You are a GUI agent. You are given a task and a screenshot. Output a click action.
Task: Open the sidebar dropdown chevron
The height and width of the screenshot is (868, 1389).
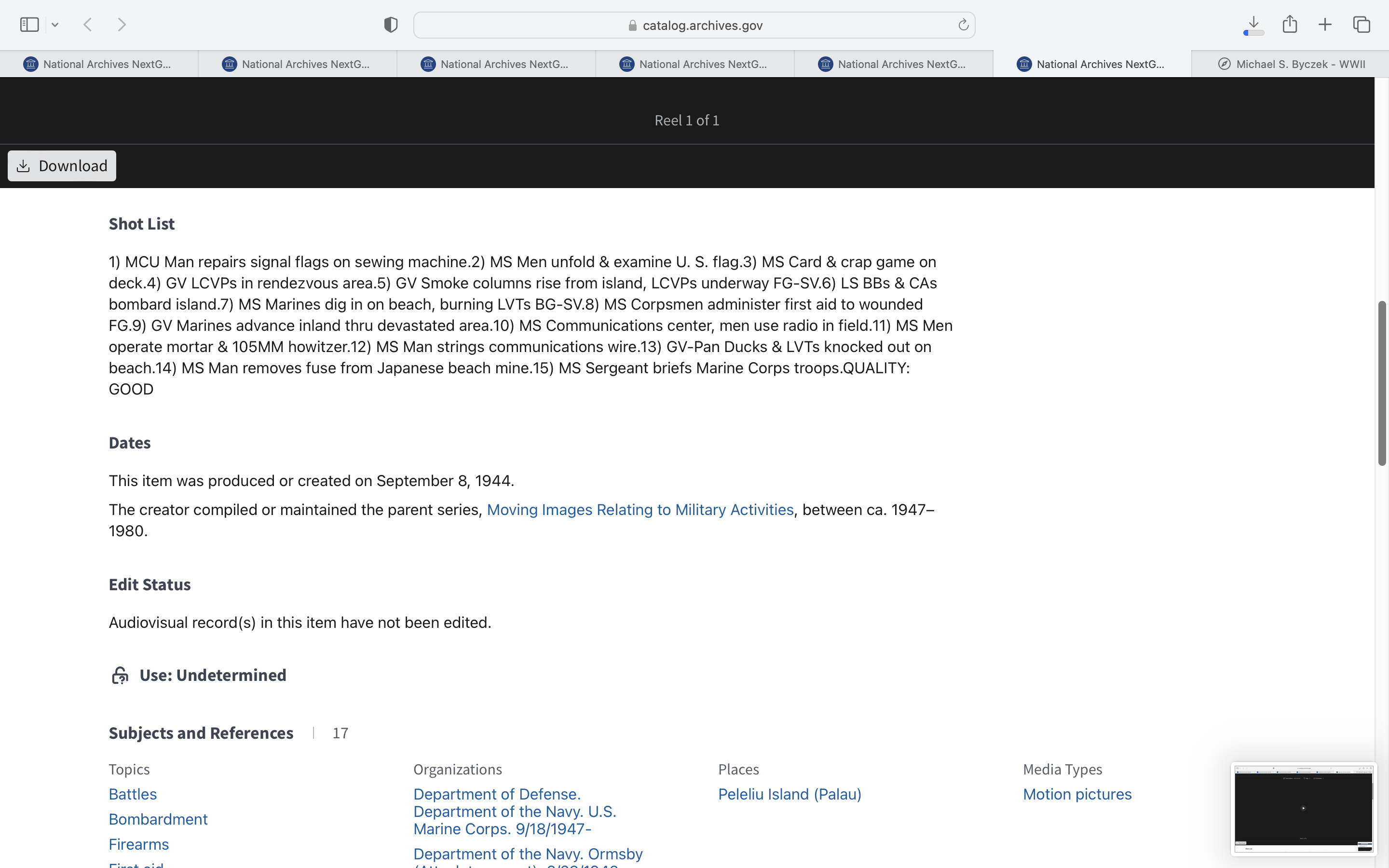(x=55, y=25)
